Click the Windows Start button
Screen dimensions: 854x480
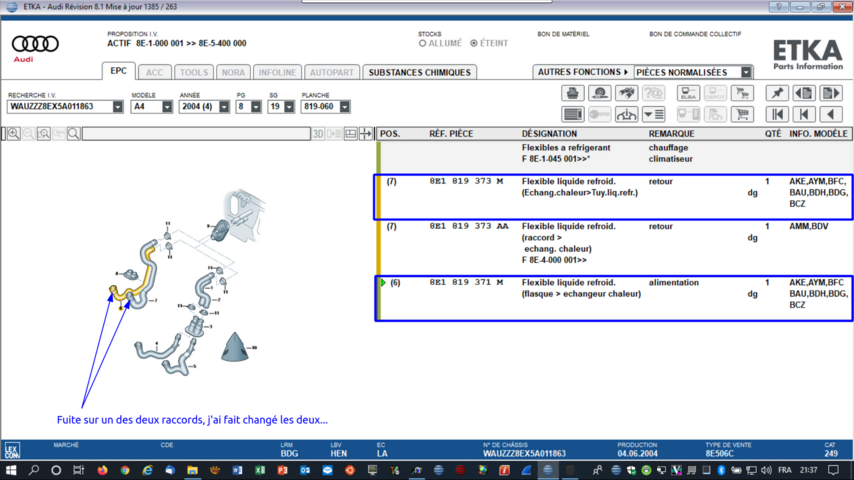point(11,470)
